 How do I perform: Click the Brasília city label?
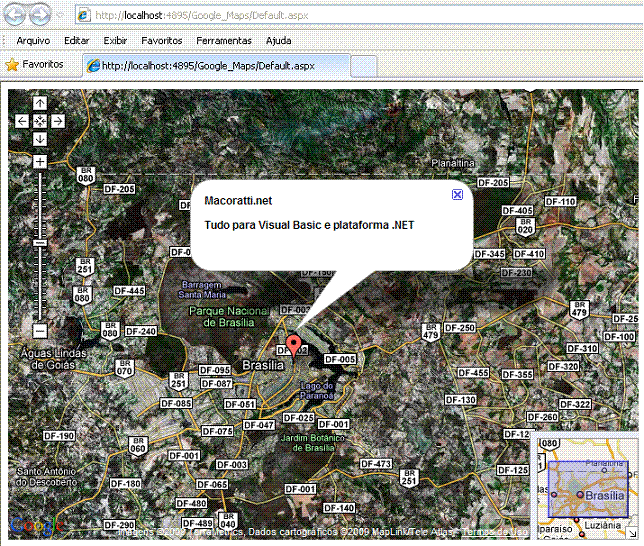click(263, 365)
